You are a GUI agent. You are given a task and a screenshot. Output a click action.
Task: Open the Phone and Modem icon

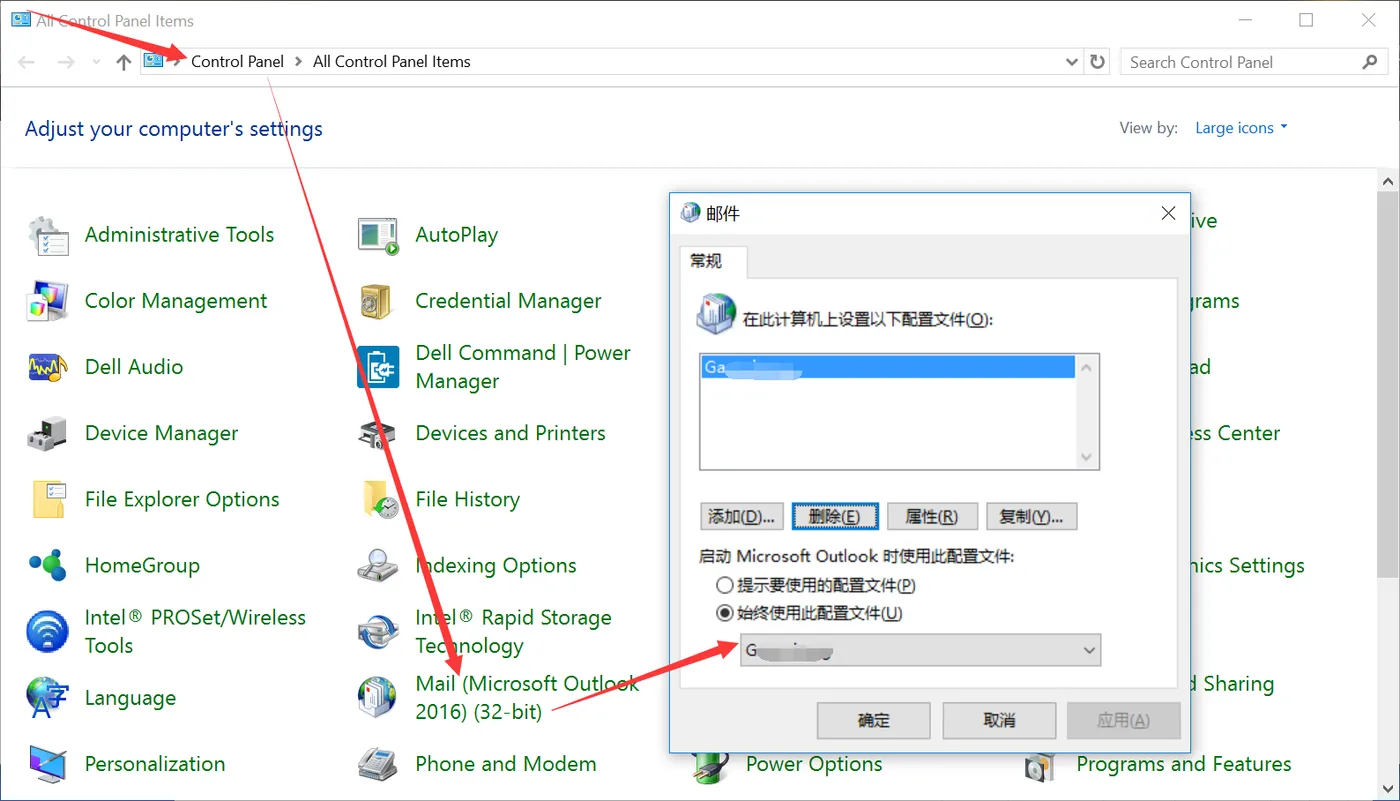(379, 764)
